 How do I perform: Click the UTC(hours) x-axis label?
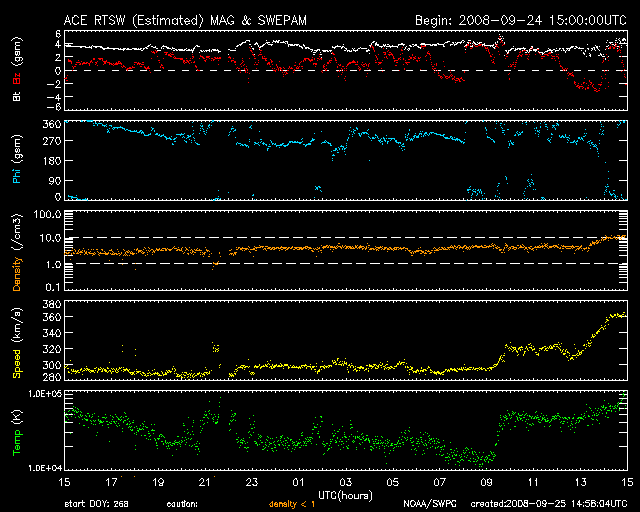point(346,494)
